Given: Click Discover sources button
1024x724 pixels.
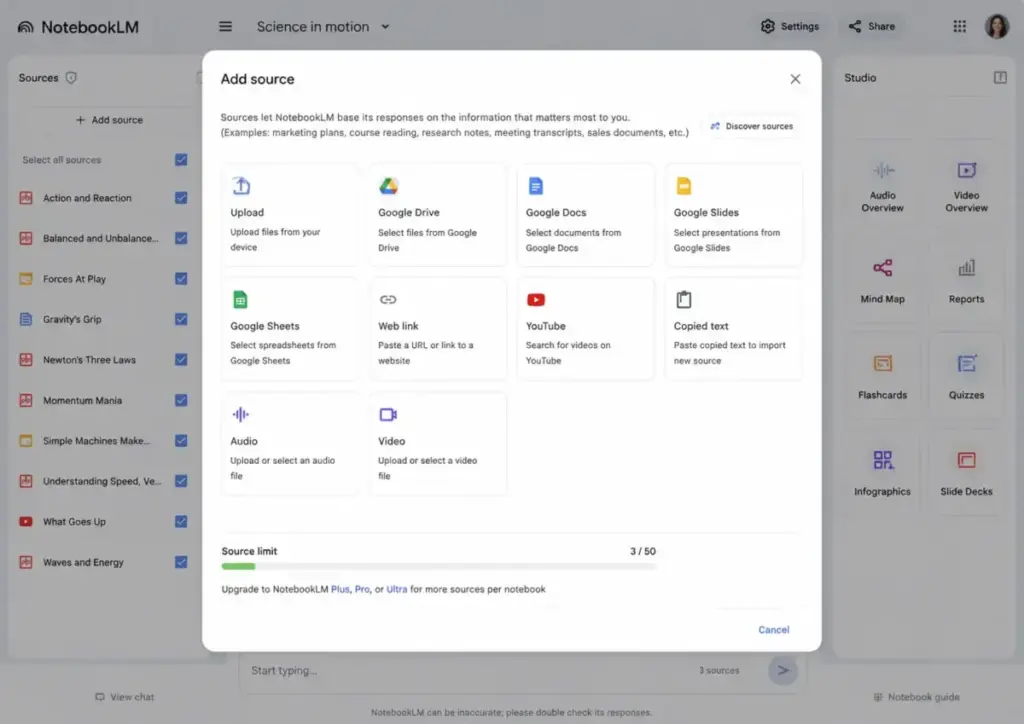Looking at the screenshot, I should point(752,126).
